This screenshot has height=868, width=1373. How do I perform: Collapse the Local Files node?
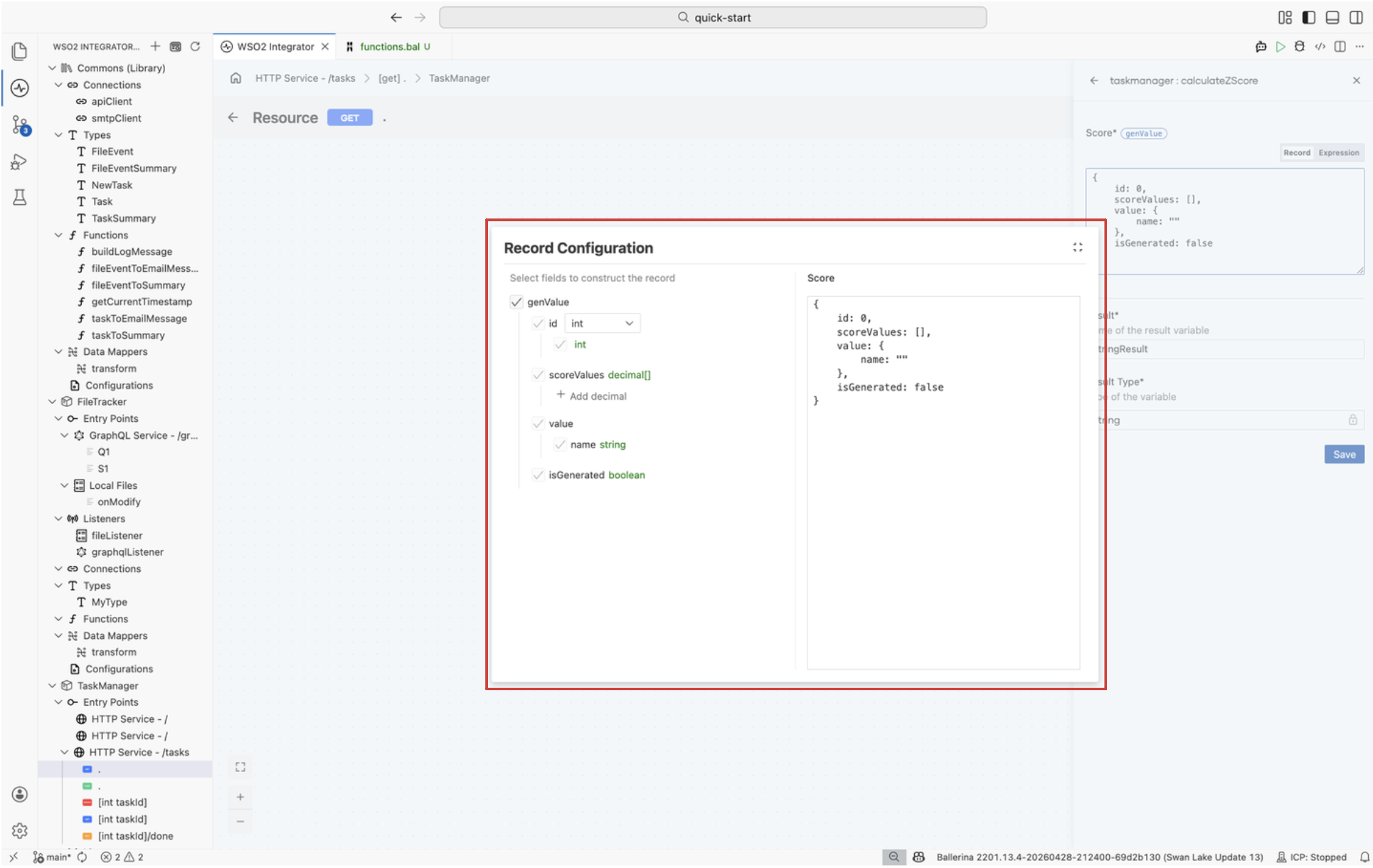65,486
